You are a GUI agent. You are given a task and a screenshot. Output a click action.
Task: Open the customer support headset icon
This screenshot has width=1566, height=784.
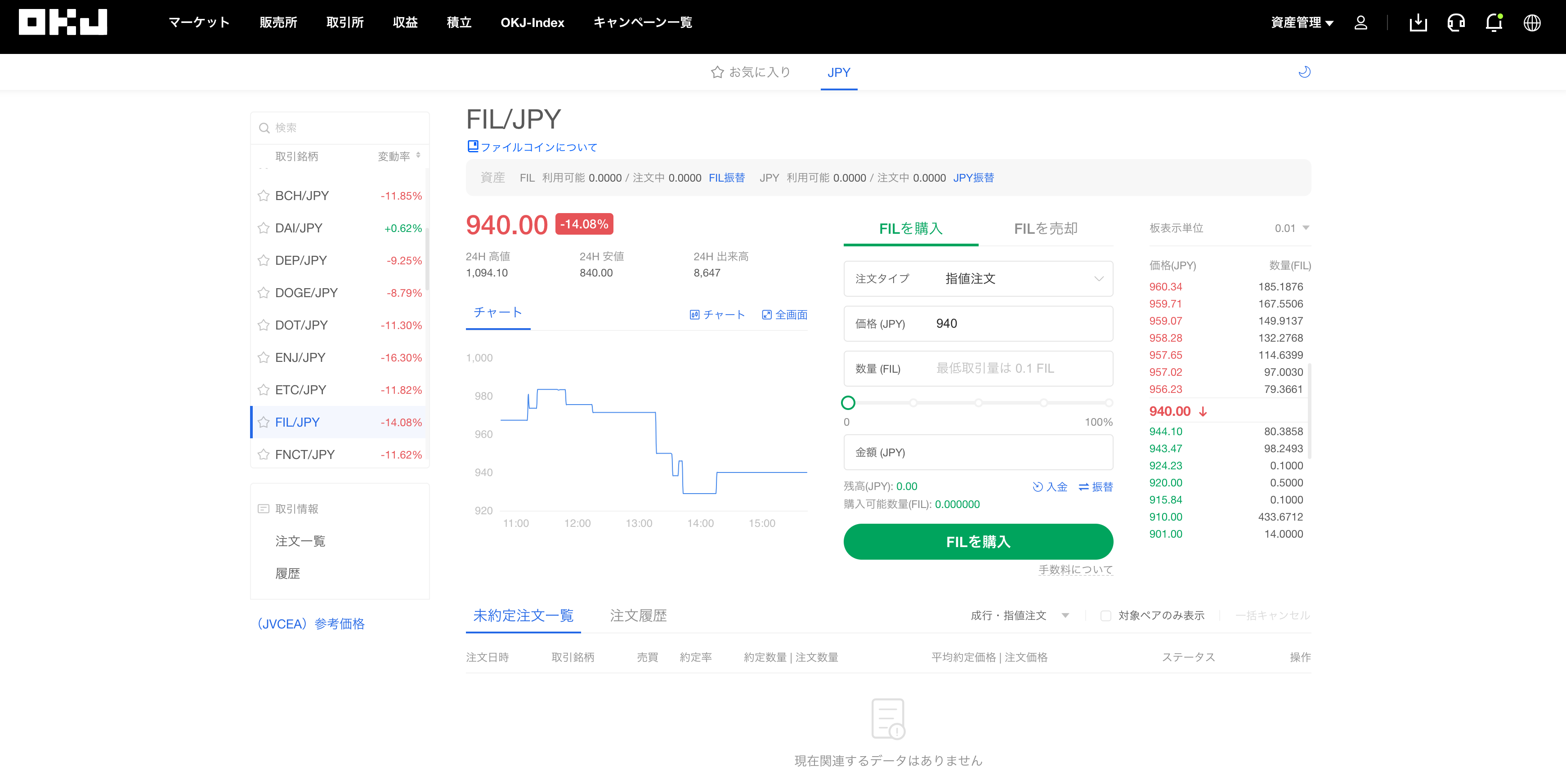tap(1455, 23)
